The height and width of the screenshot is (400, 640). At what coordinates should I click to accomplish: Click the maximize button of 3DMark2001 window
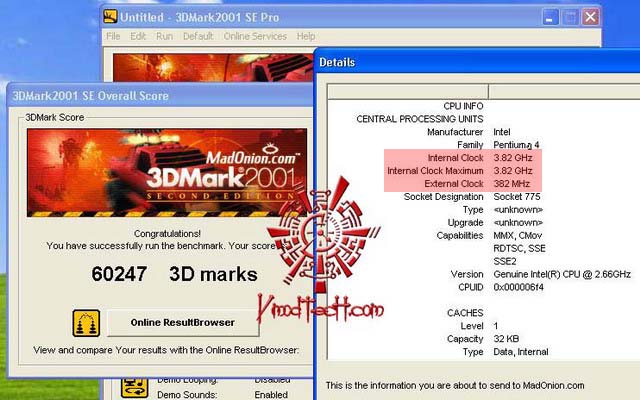pyautogui.click(x=570, y=17)
